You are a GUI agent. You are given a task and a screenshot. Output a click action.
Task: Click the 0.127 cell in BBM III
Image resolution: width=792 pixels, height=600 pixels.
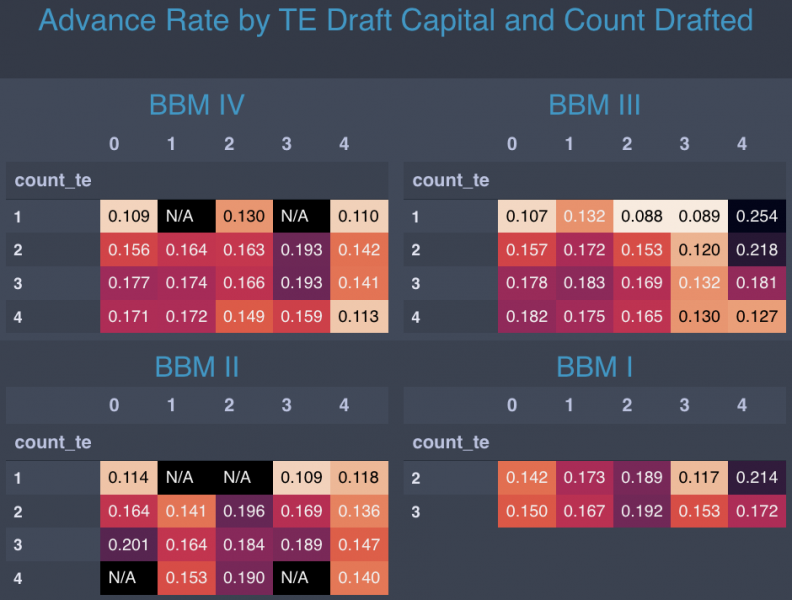[756, 316]
